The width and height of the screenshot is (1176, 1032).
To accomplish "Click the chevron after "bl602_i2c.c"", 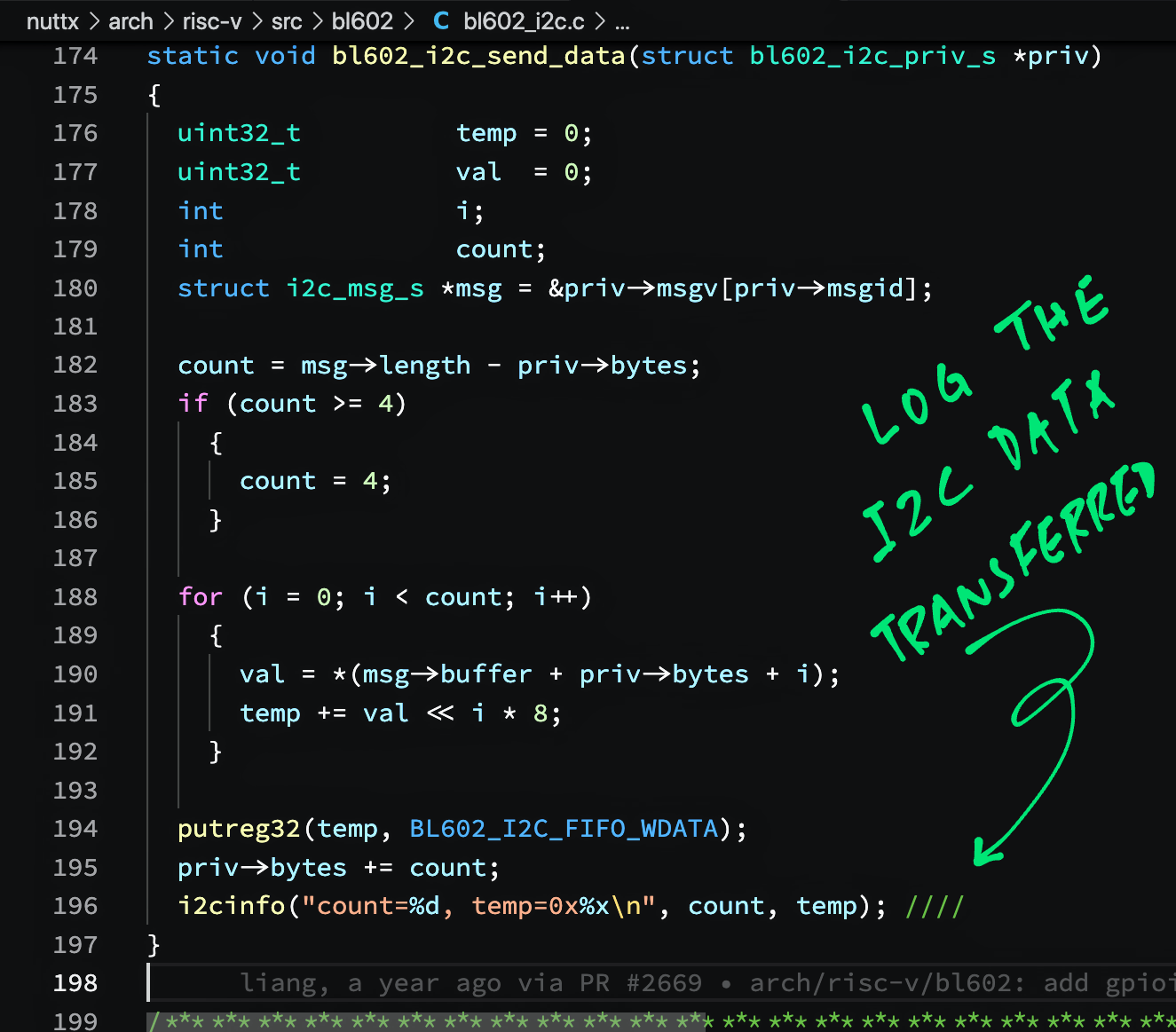I will (x=598, y=20).
